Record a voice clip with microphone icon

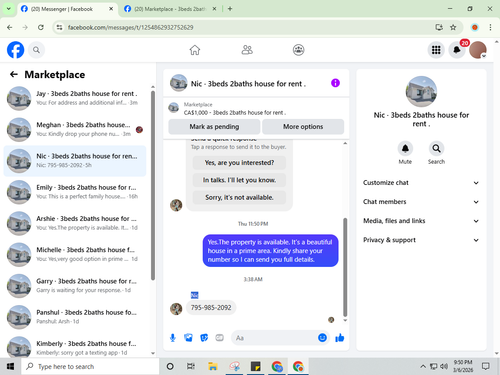173,338
